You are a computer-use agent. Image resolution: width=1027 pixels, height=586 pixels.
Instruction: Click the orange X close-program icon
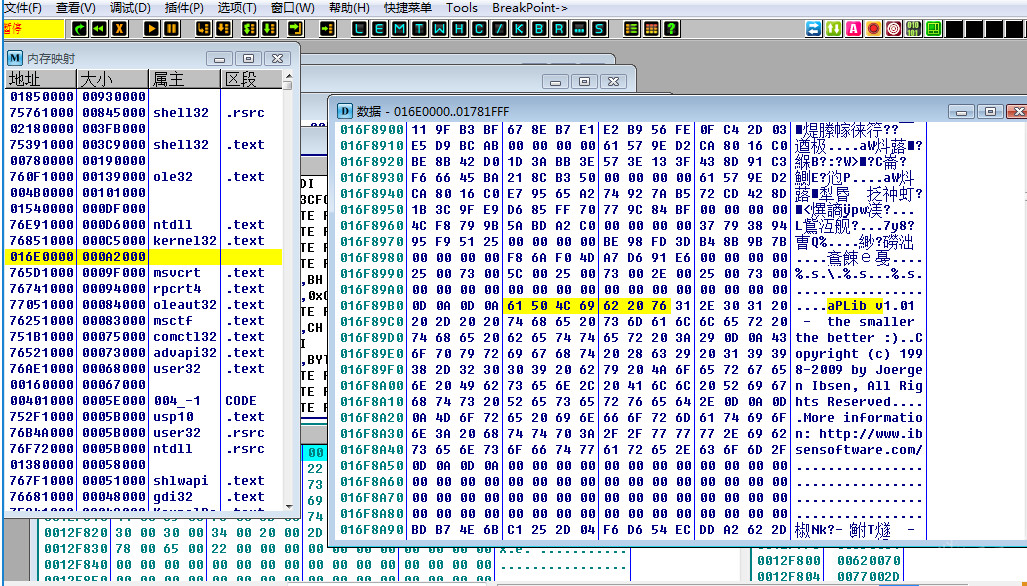[x=119, y=29]
